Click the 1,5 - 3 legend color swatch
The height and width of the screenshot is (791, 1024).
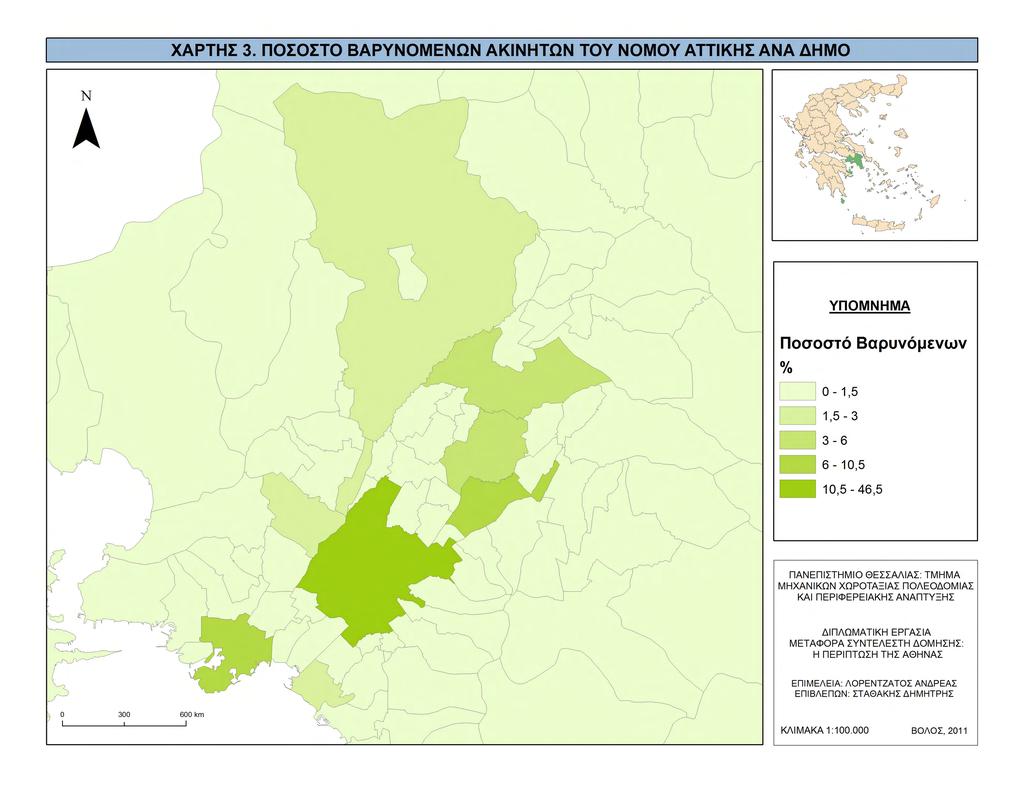[797, 416]
